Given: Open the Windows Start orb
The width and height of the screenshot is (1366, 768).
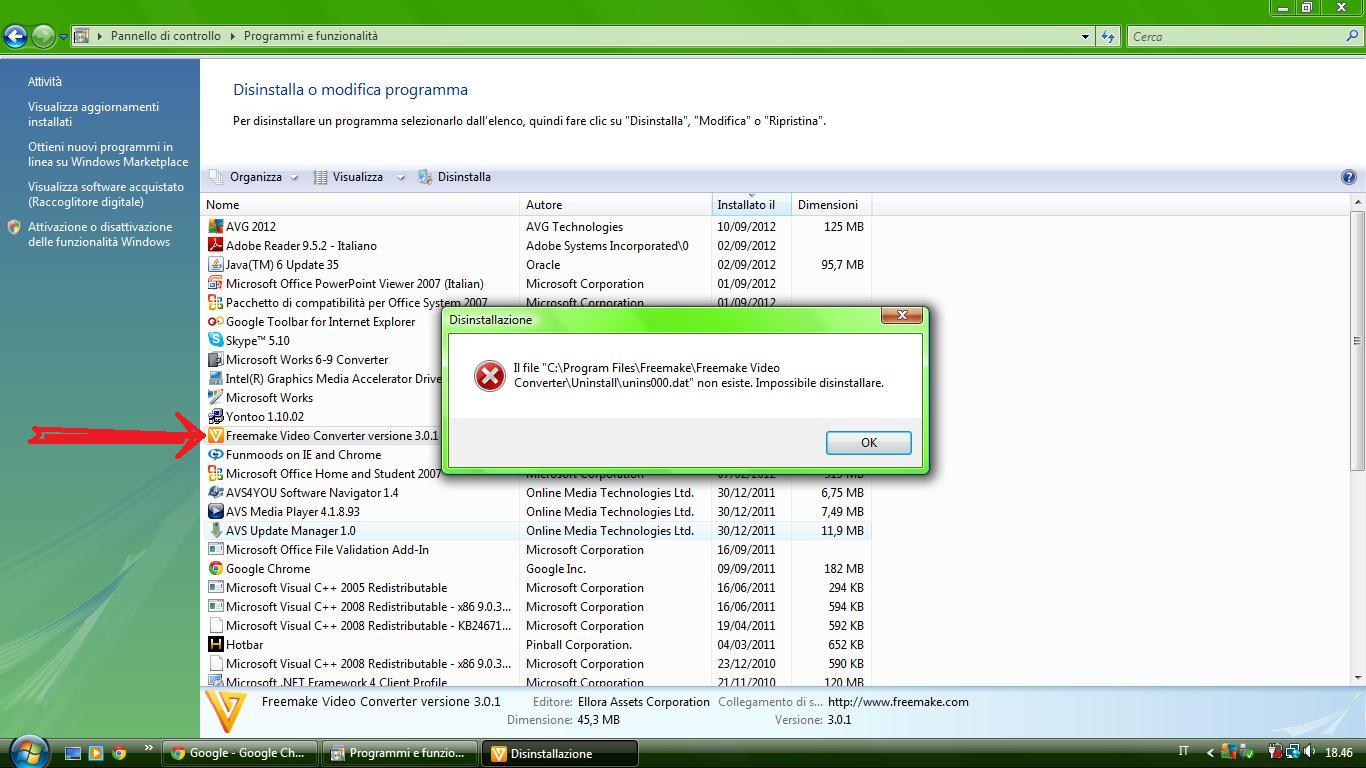Looking at the screenshot, I should coord(28,751).
